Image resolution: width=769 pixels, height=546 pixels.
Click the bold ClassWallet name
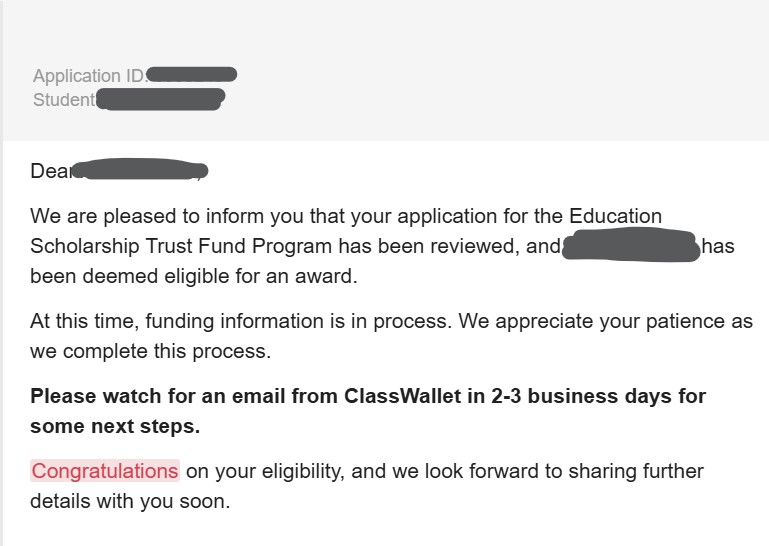tap(402, 396)
